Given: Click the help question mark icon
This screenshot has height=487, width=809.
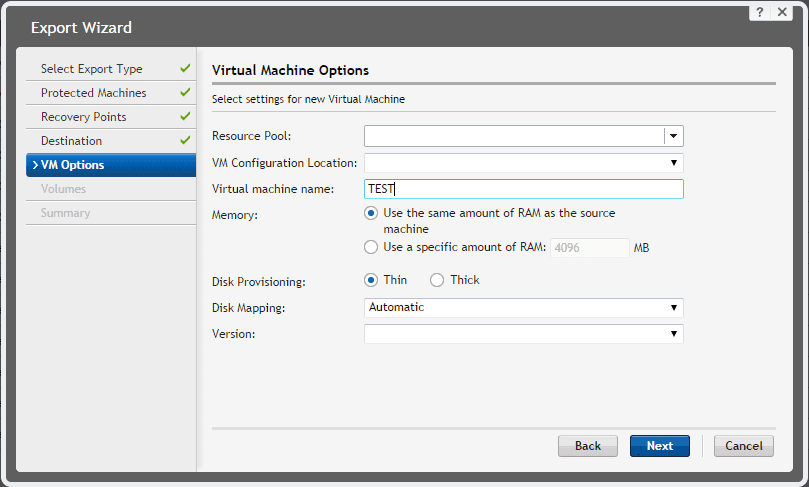Looking at the screenshot, I should [x=761, y=11].
